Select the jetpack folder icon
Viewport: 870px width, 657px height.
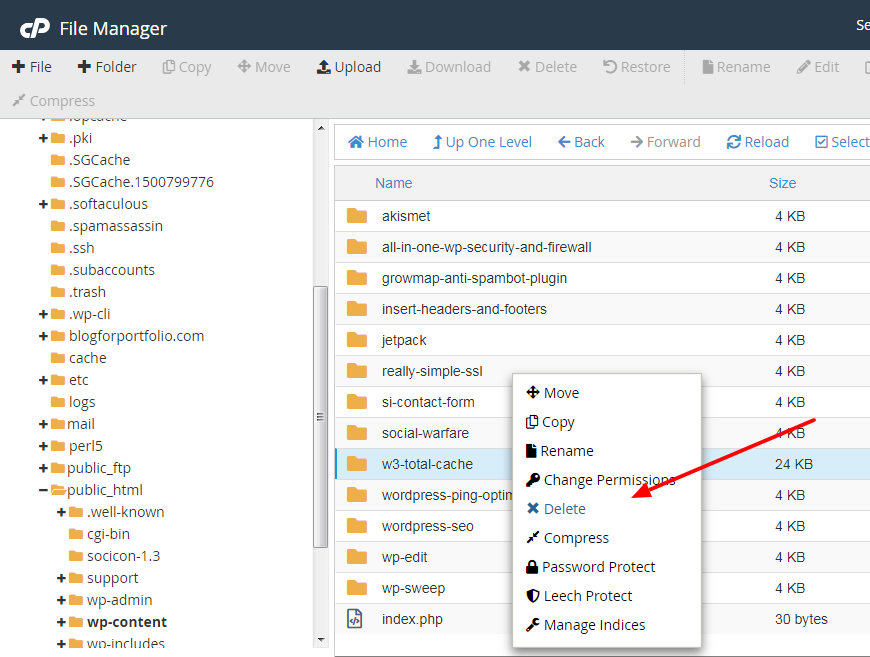click(x=357, y=340)
